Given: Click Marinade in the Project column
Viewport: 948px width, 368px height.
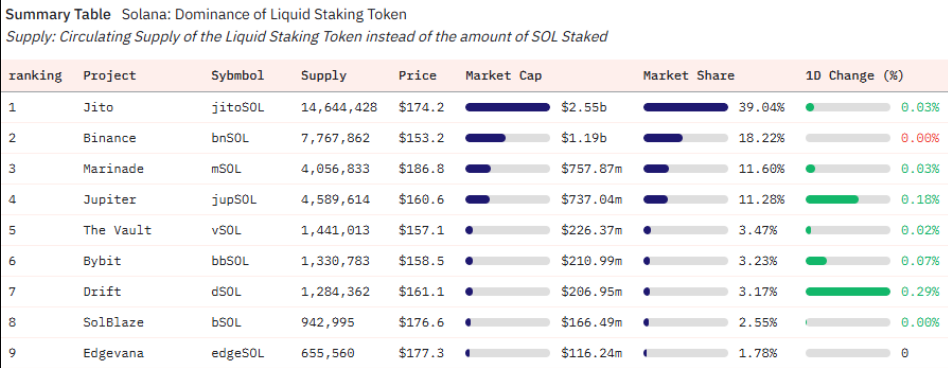Looking at the screenshot, I should 113,169.
